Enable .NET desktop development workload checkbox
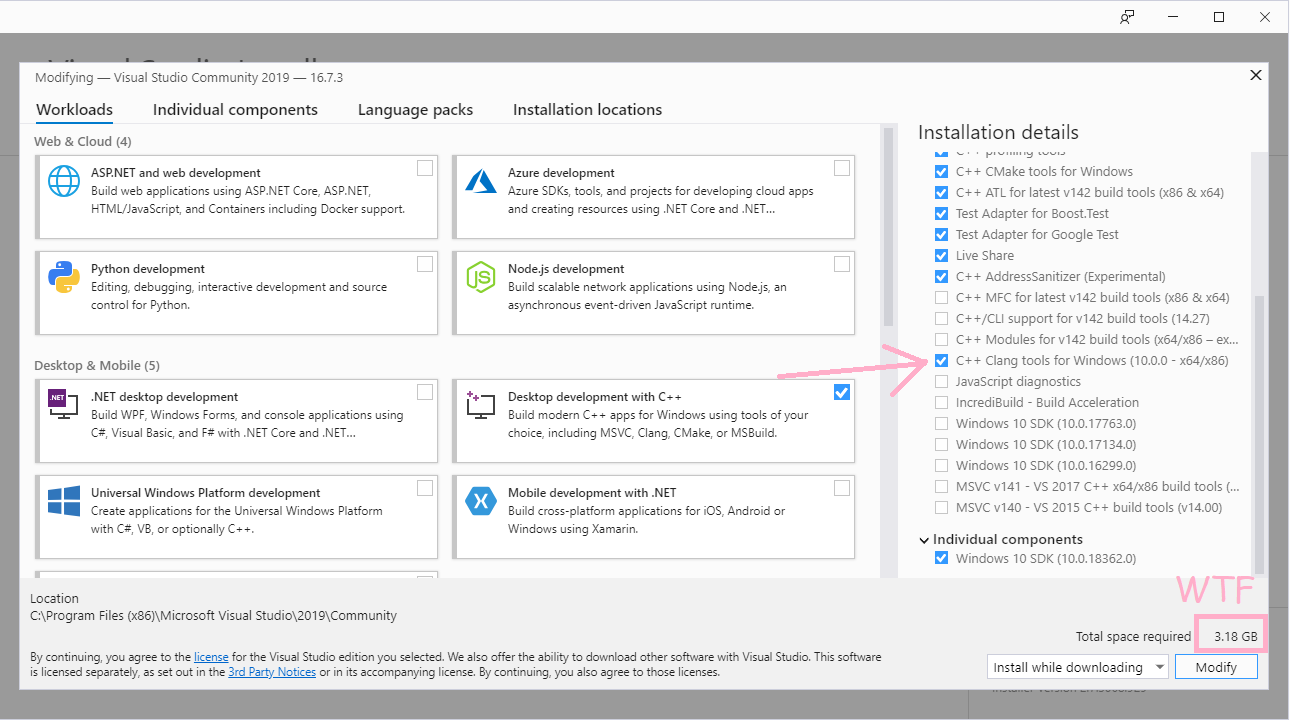 click(425, 392)
